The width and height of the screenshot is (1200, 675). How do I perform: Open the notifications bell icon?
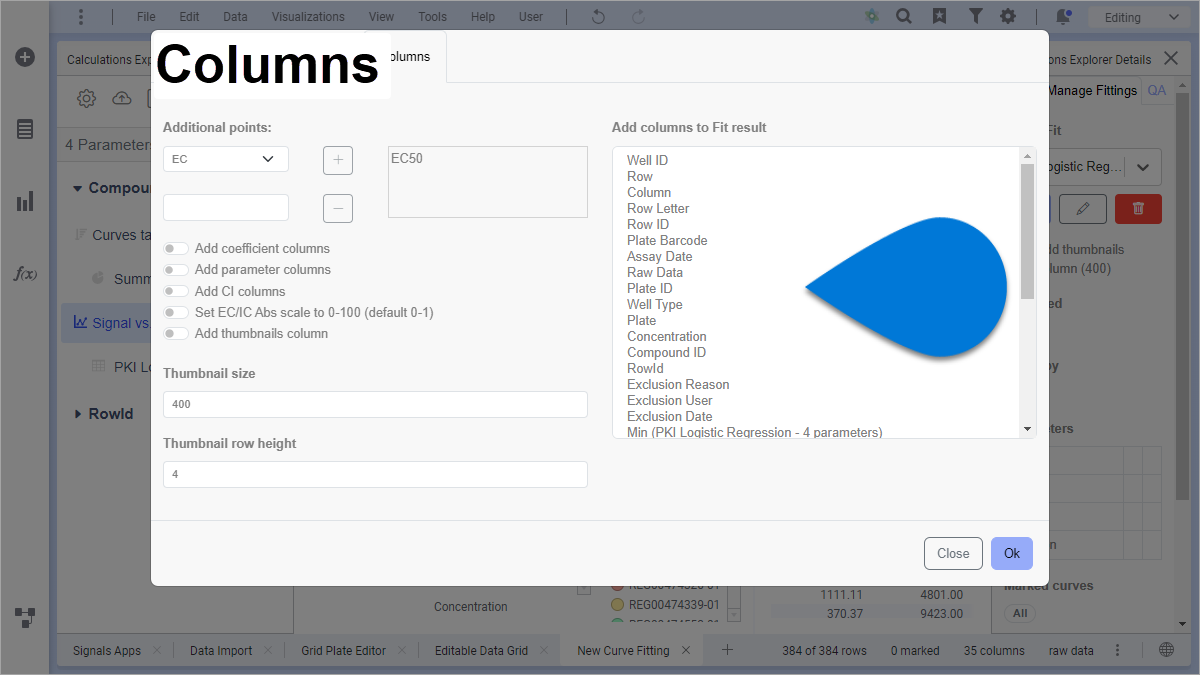tap(1063, 17)
